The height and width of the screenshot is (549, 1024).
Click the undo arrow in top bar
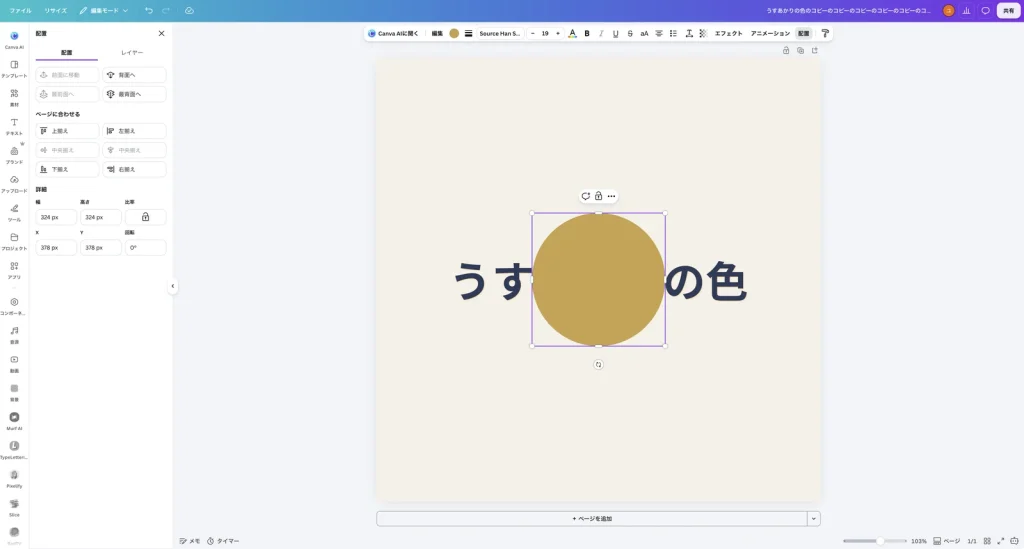click(x=149, y=10)
